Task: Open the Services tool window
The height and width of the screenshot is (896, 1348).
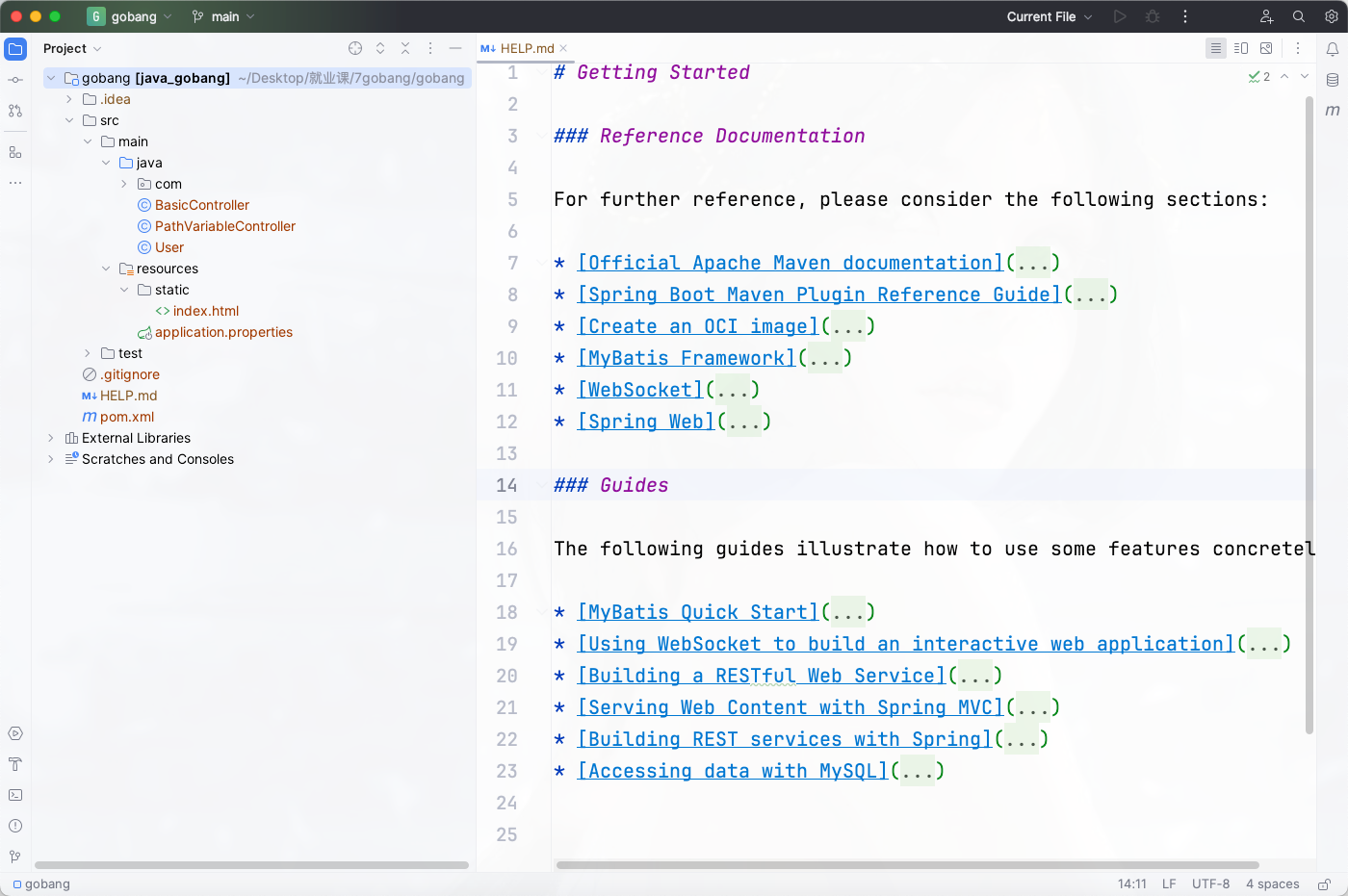Action: pyautogui.click(x=15, y=733)
